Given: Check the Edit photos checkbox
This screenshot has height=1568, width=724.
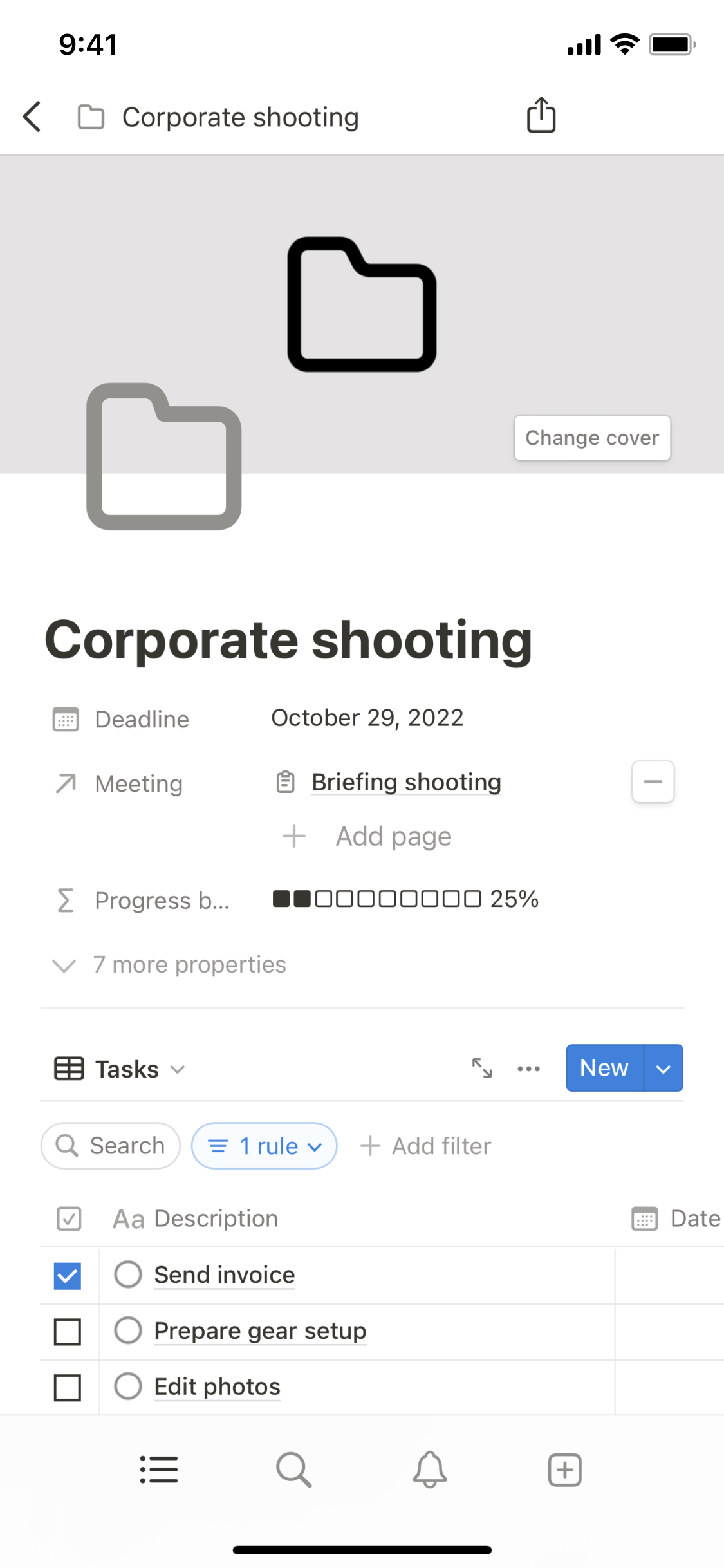Looking at the screenshot, I should click(68, 1388).
